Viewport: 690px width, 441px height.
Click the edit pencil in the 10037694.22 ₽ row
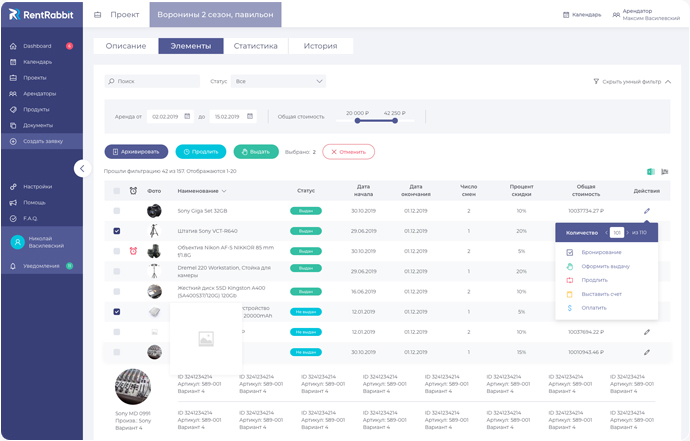646,332
